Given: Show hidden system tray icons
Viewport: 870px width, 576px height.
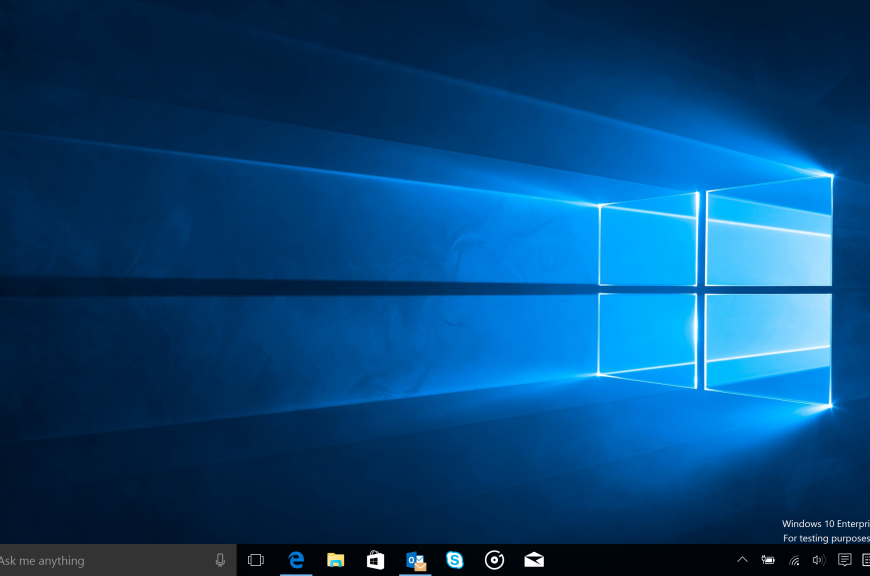Looking at the screenshot, I should pos(742,560).
